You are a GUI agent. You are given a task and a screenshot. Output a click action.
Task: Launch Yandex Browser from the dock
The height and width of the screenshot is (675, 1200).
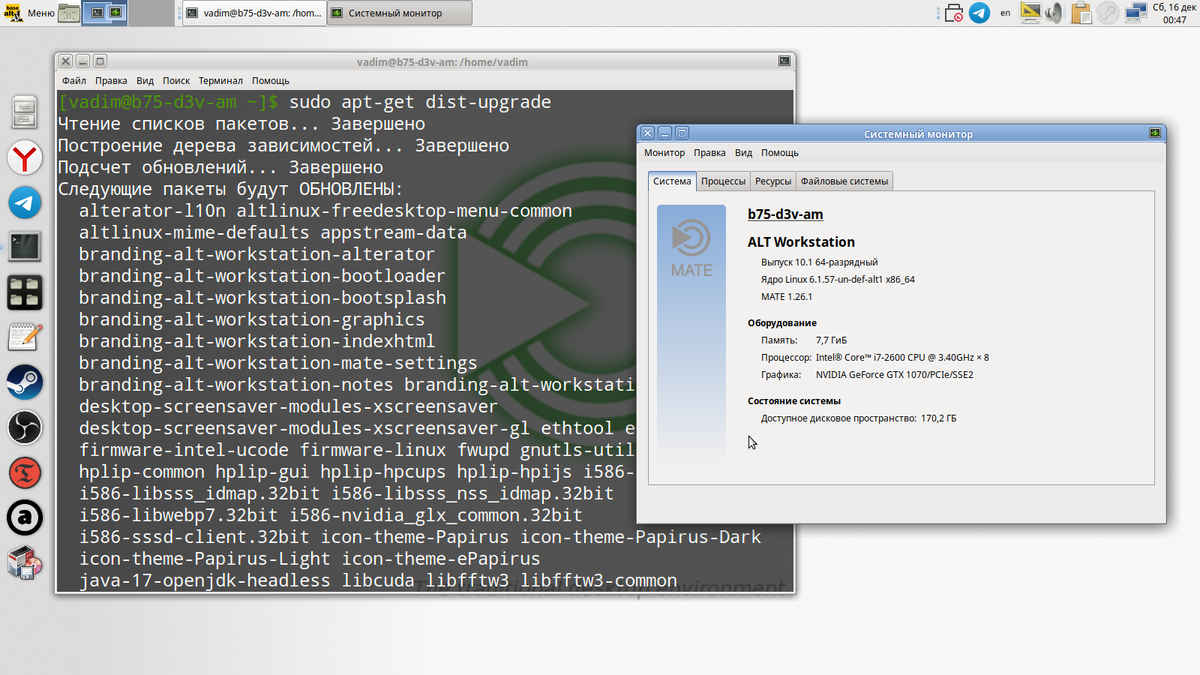[x=24, y=158]
